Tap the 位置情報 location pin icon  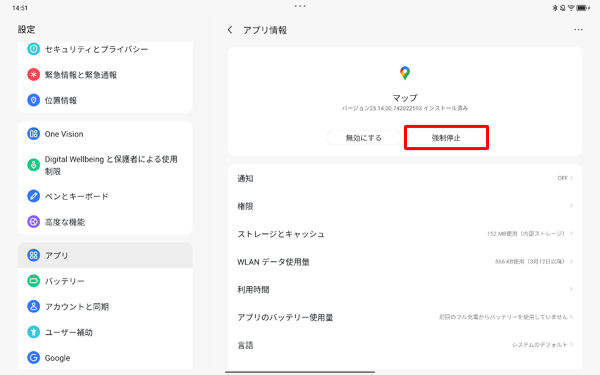point(34,100)
